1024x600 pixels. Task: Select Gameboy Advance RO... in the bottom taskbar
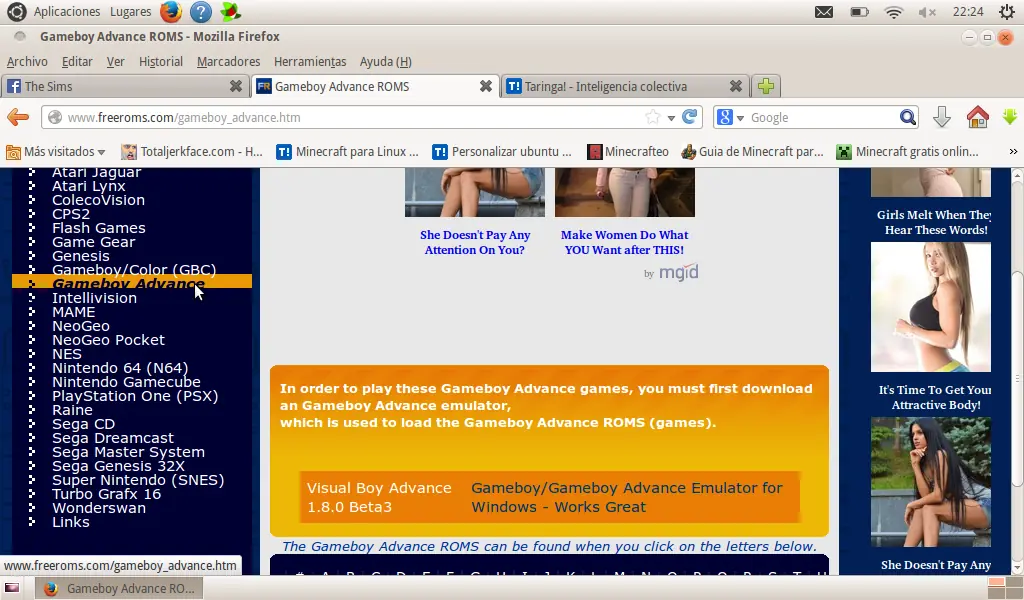pos(119,588)
